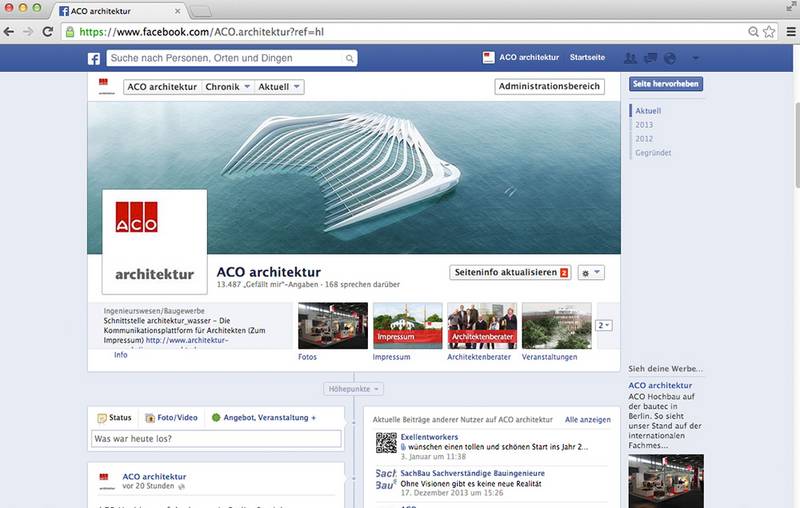Click Seiteninfo aktualisieren button

tap(510, 272)
